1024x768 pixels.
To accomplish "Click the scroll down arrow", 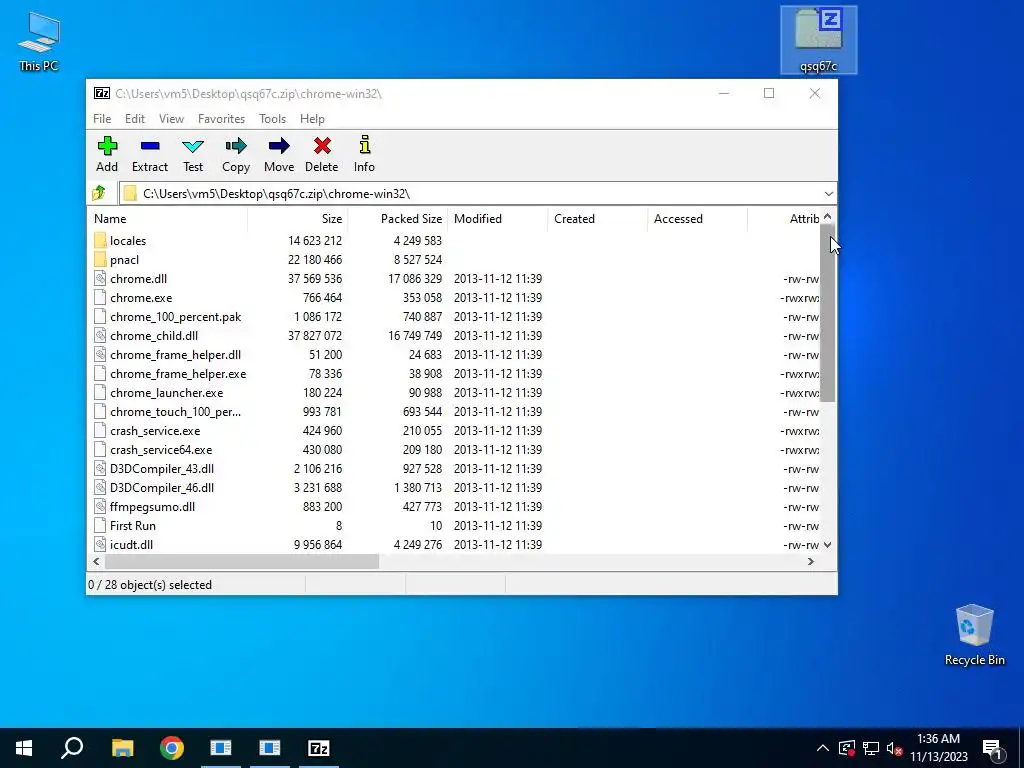I will pos(827,545).
